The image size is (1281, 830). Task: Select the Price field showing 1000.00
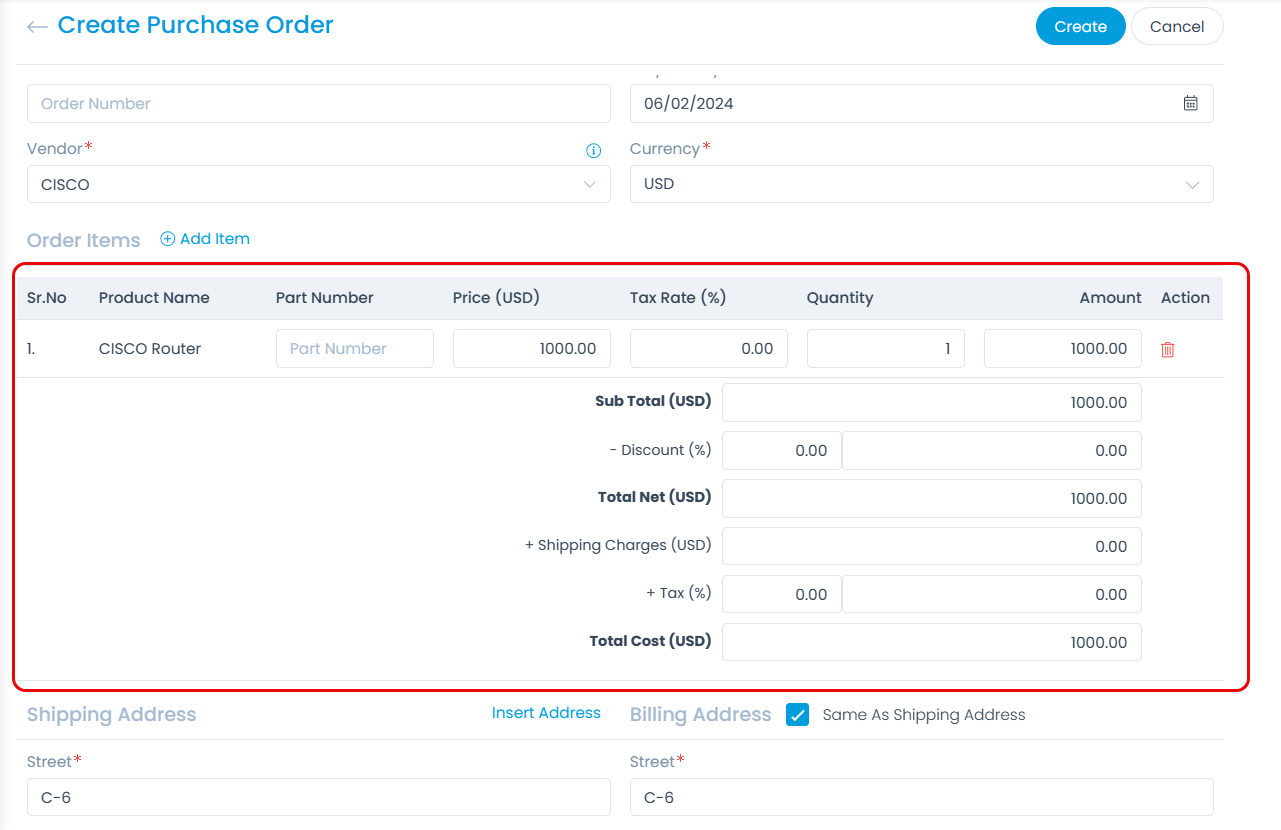pos(531,348)
